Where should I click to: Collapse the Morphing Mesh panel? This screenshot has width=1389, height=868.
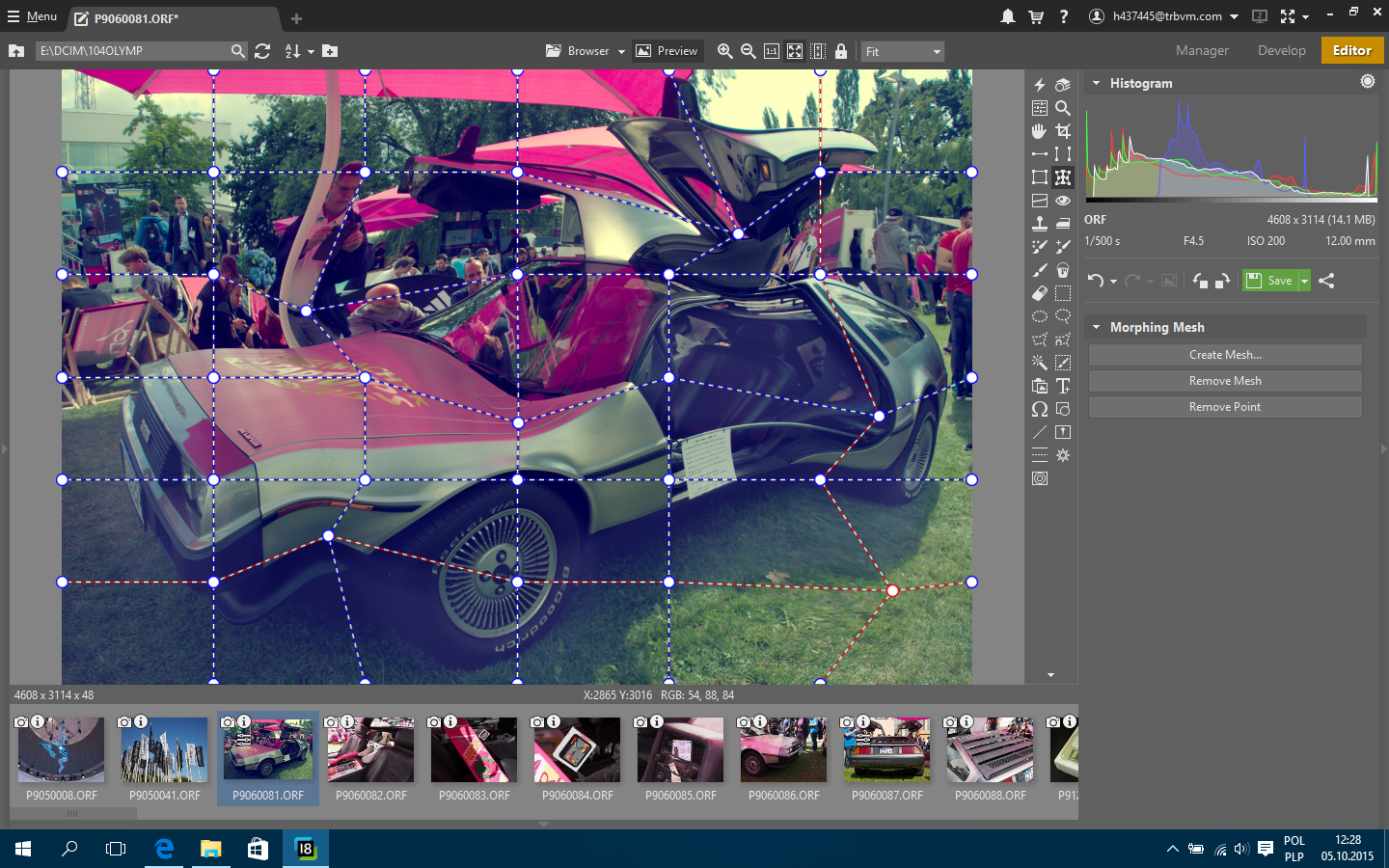[x=1096, y=327]
